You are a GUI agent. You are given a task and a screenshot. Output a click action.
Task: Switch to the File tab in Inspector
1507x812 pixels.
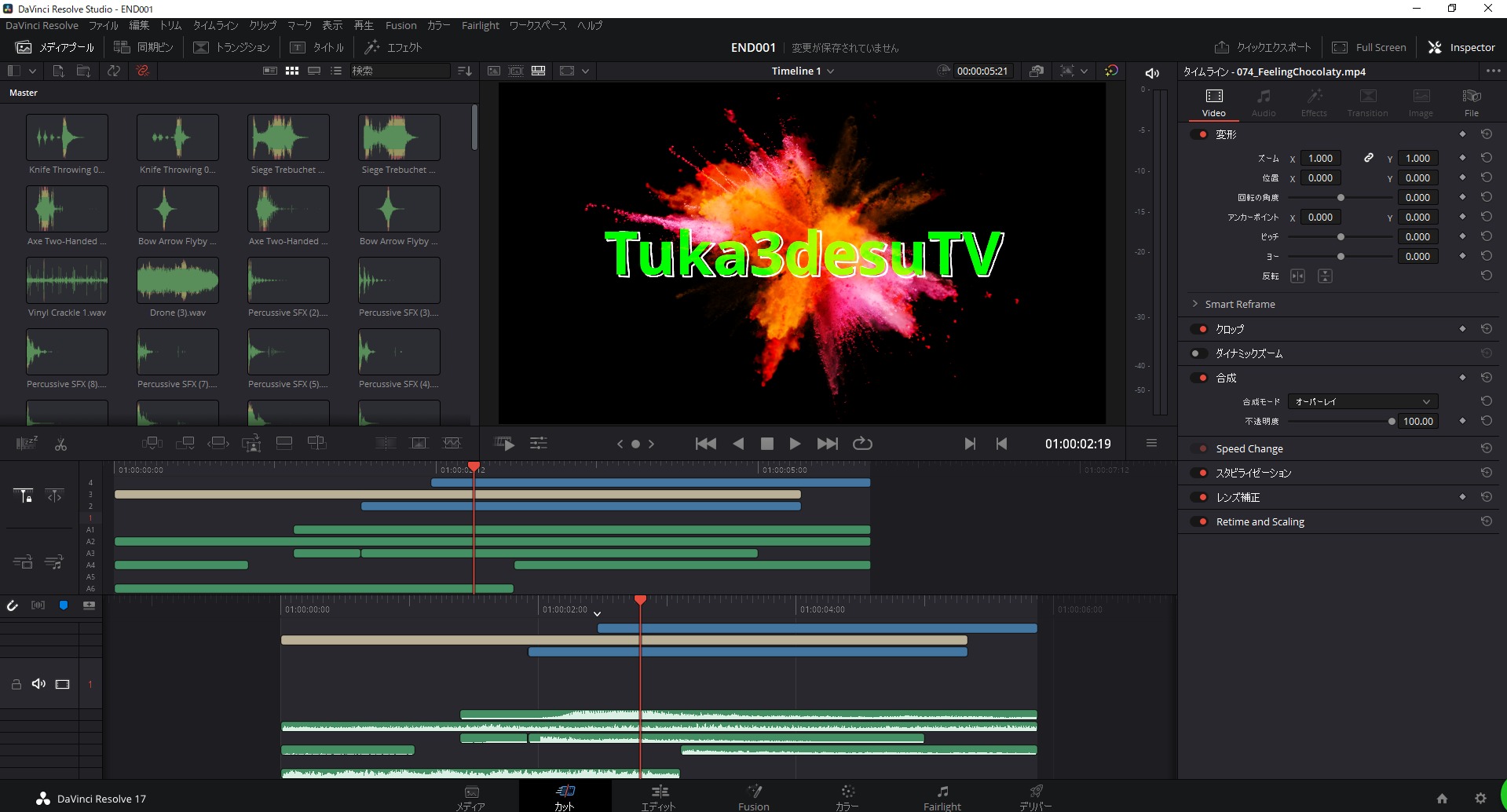coord(1471,101)
